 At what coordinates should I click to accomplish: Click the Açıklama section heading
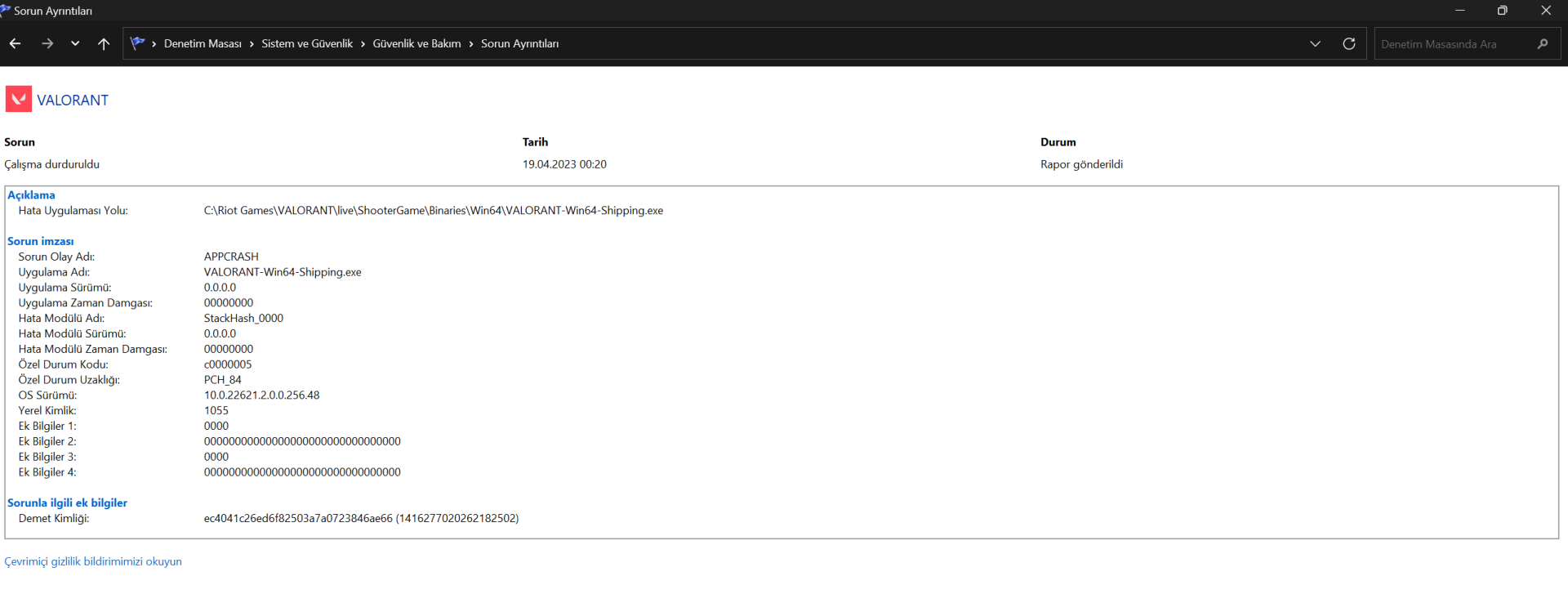point(31,194)
